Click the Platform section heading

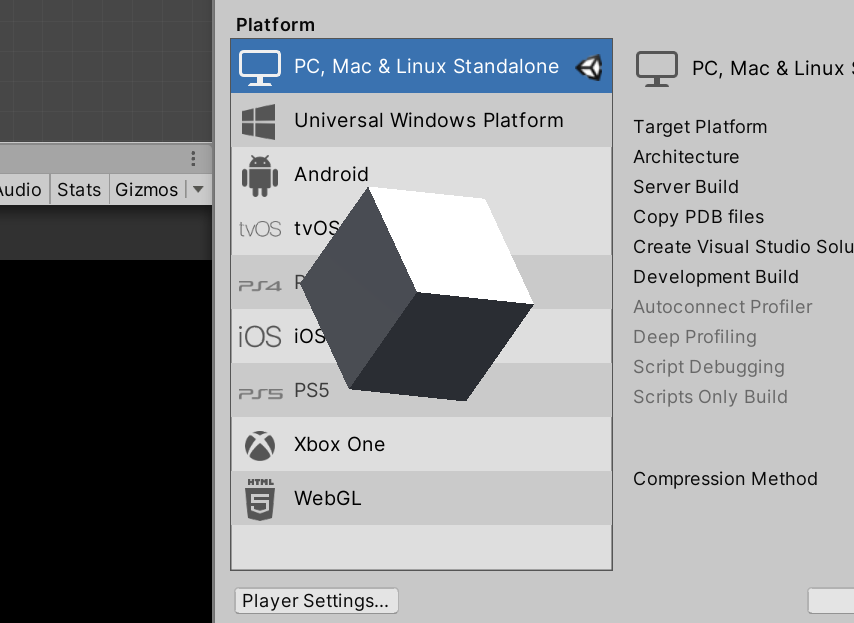(275, 25)
